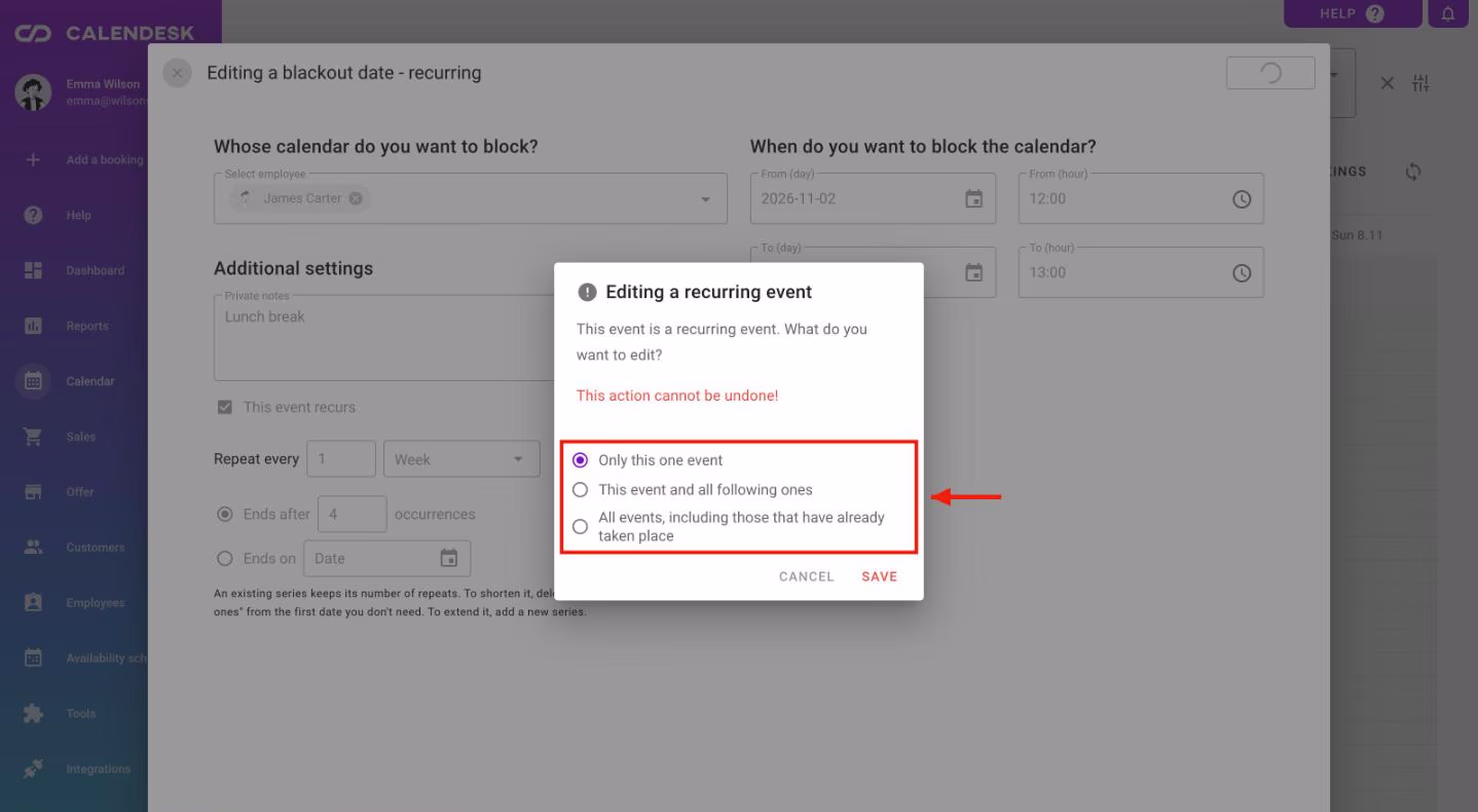The width and height of the screenshot is (1478, 812).
Task: Open the Week repeat interval dropdown
Action: pyautogui.click(x=462, y=459)
